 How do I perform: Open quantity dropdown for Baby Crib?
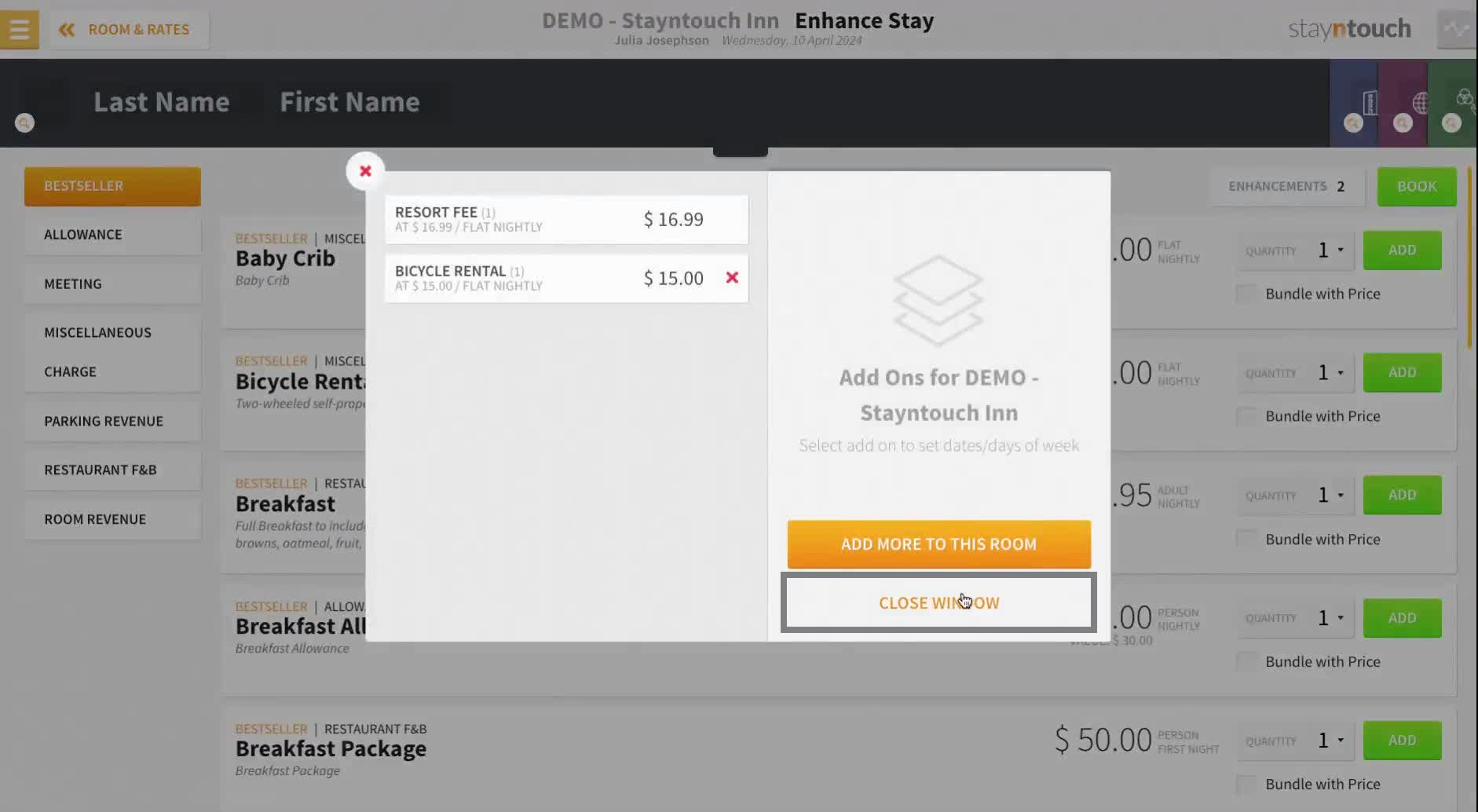tap(1331, 251)
